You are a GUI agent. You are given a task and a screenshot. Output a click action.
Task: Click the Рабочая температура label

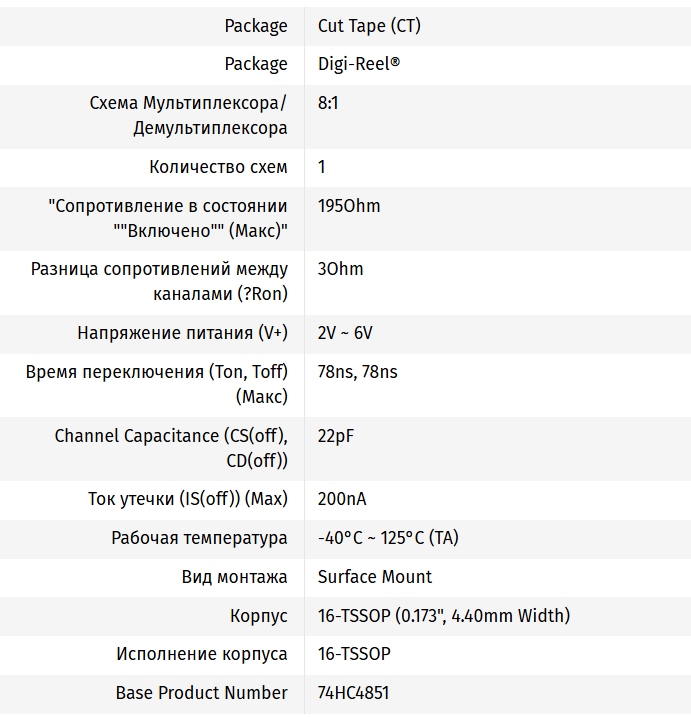(x=199, y=538)
